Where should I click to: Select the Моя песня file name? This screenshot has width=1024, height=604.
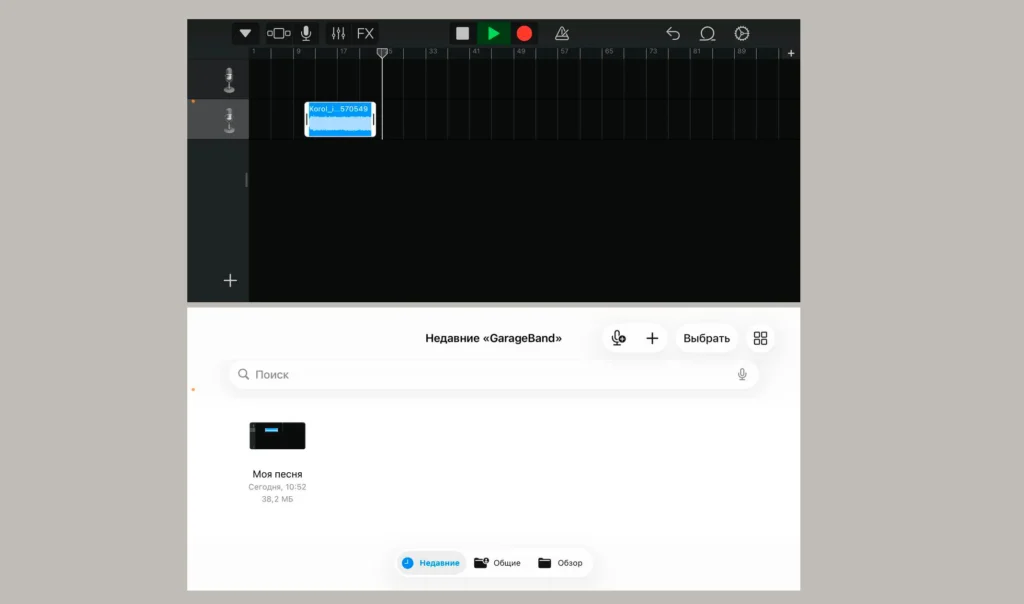[x=277, y=474]
